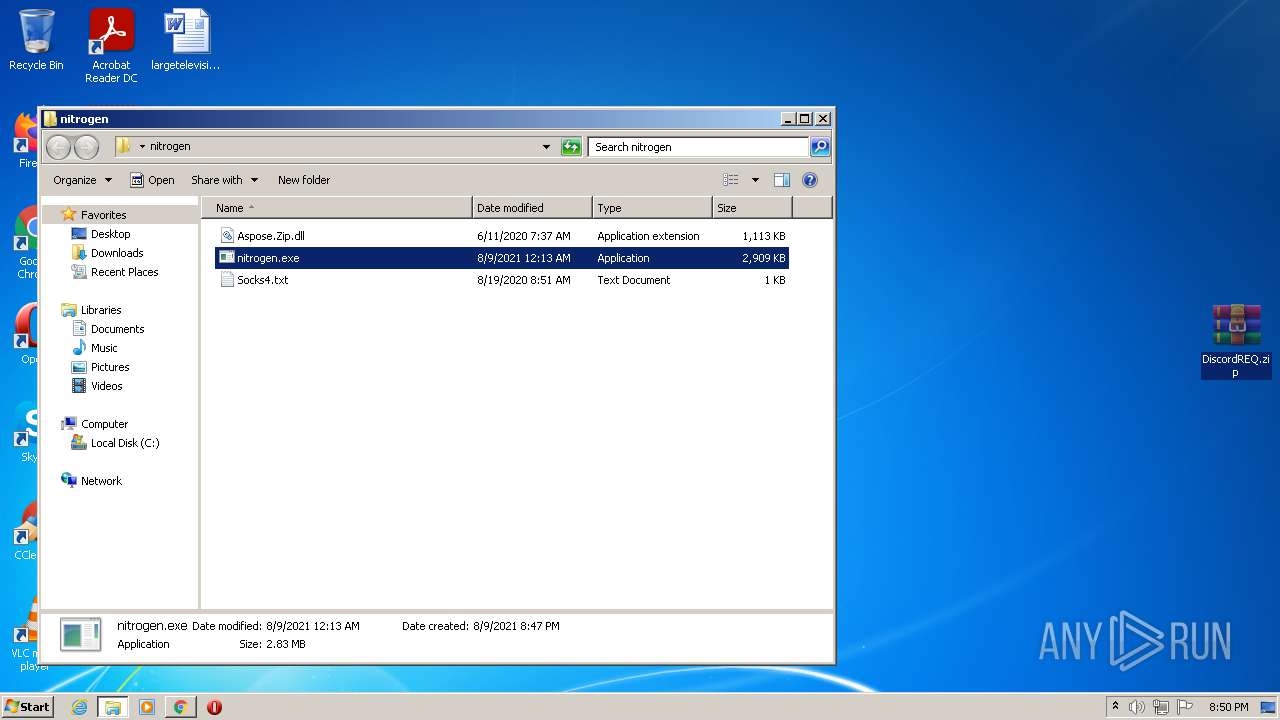Select Computer in the navigation pane
The height and width of the screenshot is (720, 1280).
coord(104,424)
